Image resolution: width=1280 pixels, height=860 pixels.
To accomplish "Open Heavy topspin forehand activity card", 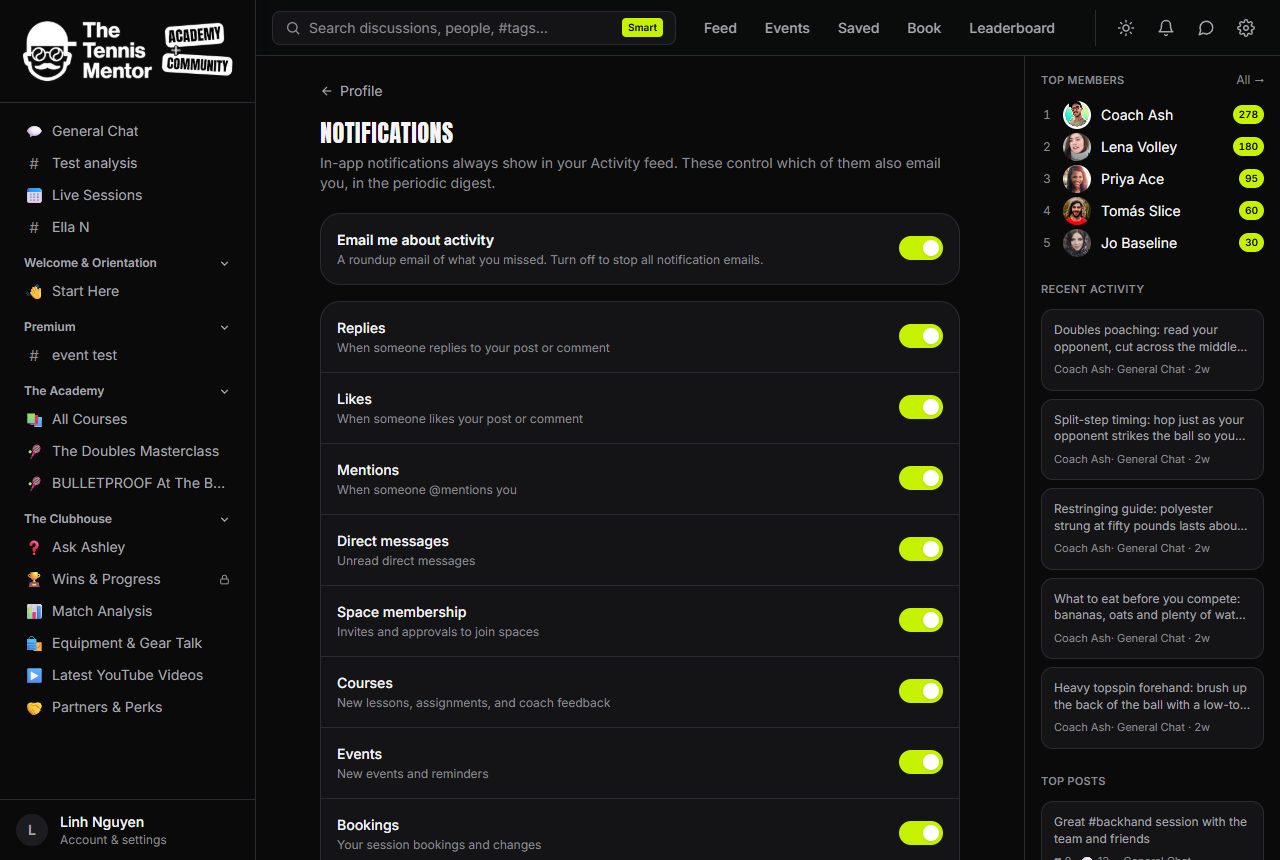I will pyautogui.click(x=1152, y=707).
